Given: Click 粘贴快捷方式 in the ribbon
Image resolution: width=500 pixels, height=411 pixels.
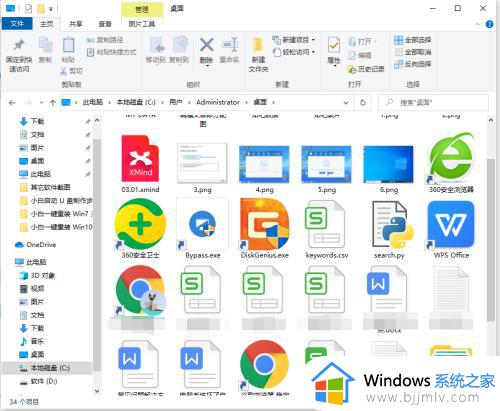Looking at the screenshot, I should tap(111, 52).
